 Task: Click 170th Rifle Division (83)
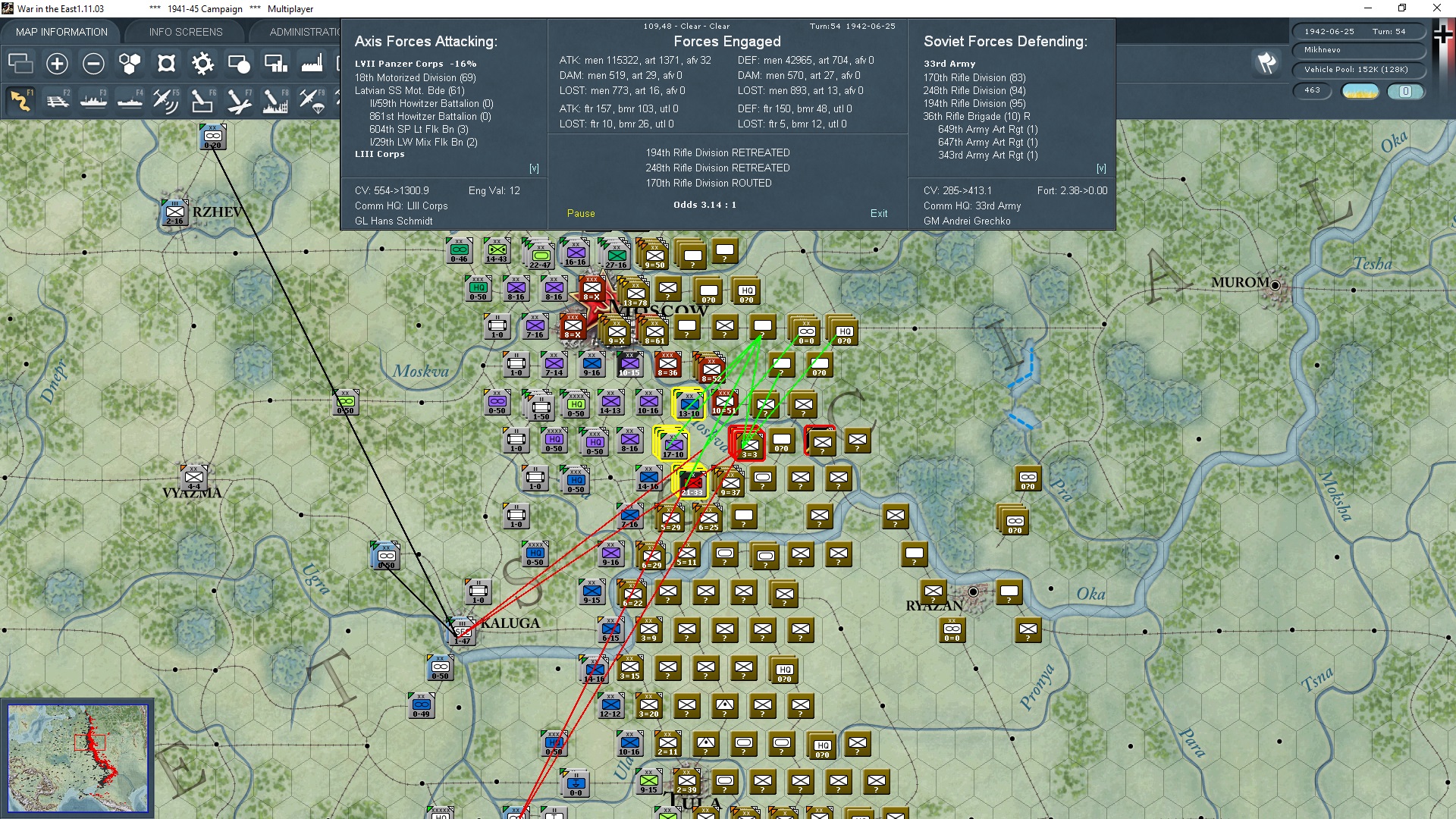pos(974,77)
